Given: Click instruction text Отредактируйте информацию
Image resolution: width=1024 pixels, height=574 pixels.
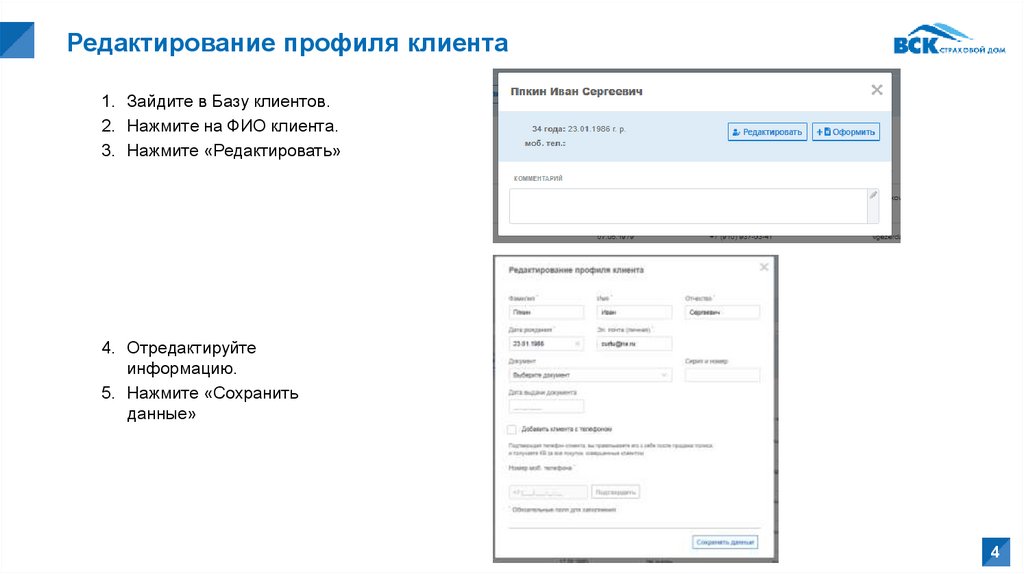Looking at the screenshot, I should click(x=191, y=358).
